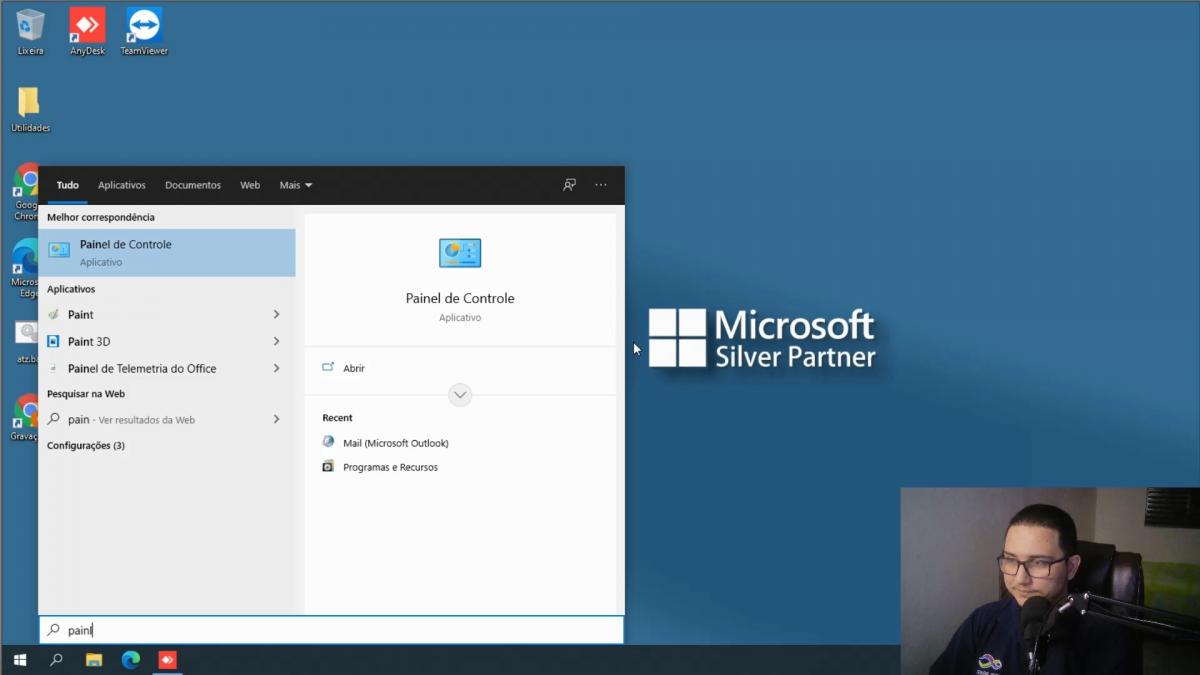Image resolution: width=1200 pixels, height=675 pixels.
Task: Click the Configurações (3) section heading
Action: 86,445
